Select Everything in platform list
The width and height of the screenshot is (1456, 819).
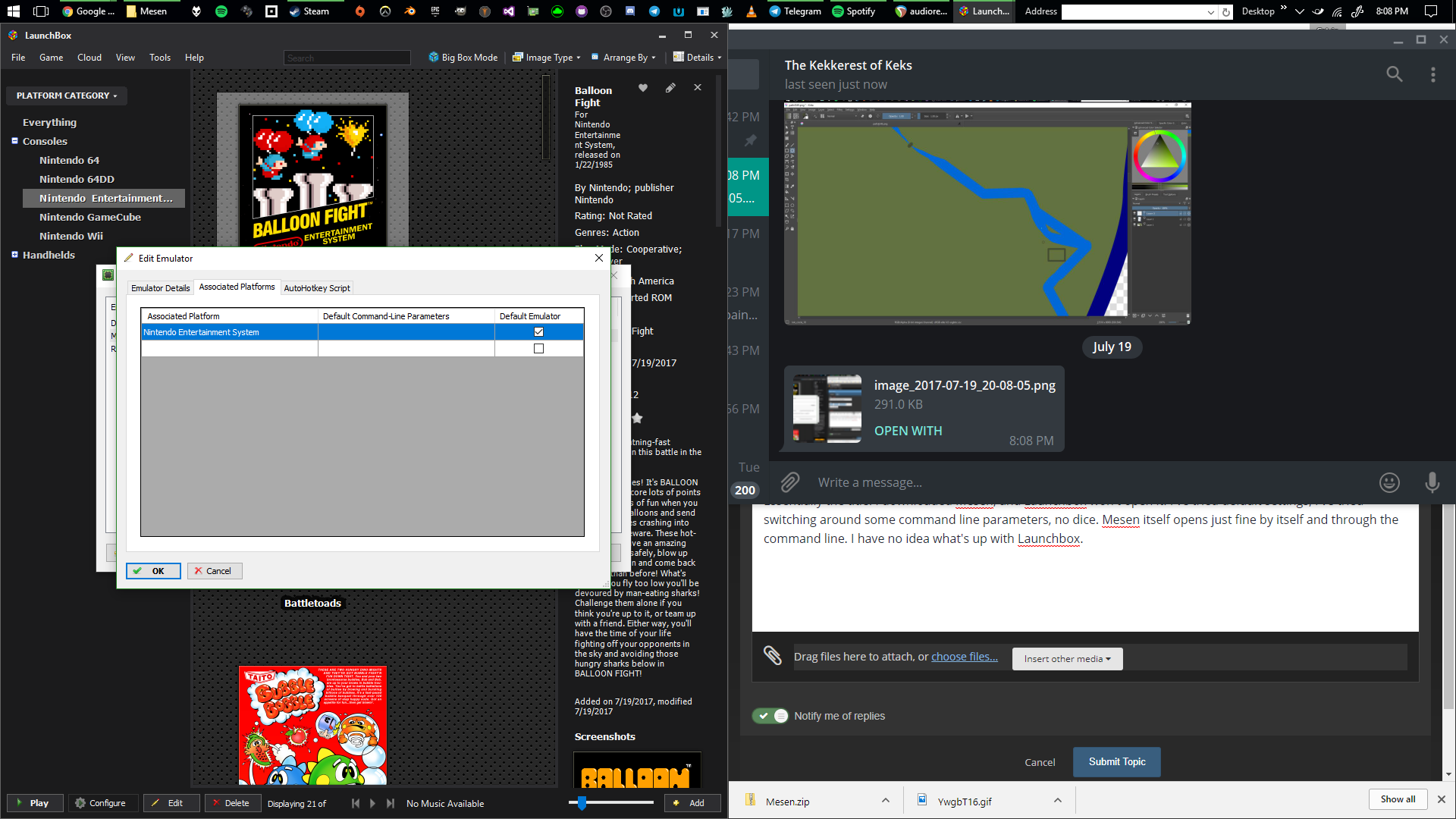point(49,122)
